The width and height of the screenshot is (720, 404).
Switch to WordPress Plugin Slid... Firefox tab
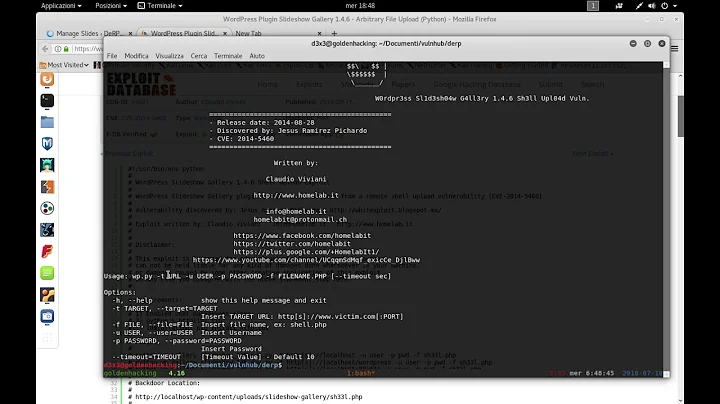tap(183, 34)
